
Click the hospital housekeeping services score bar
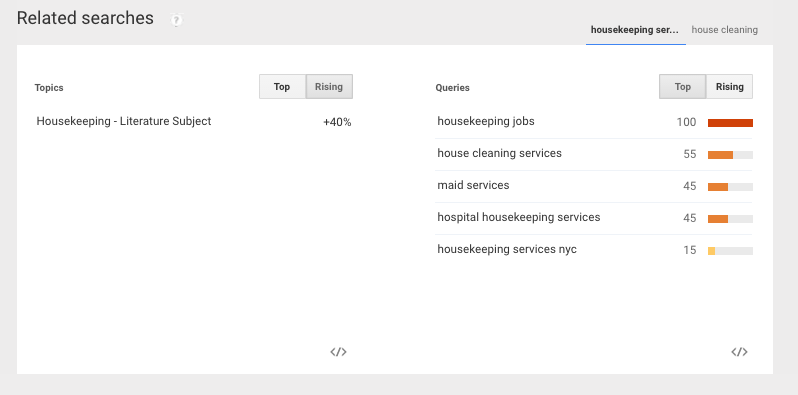[x=730, y=219]
